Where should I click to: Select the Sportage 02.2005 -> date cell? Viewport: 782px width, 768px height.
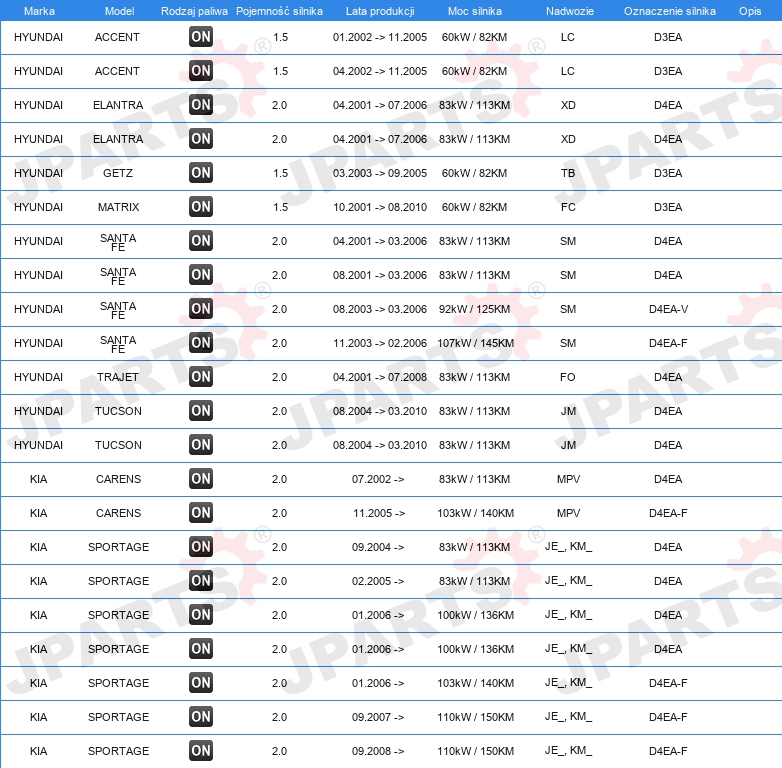coord(378,581)
